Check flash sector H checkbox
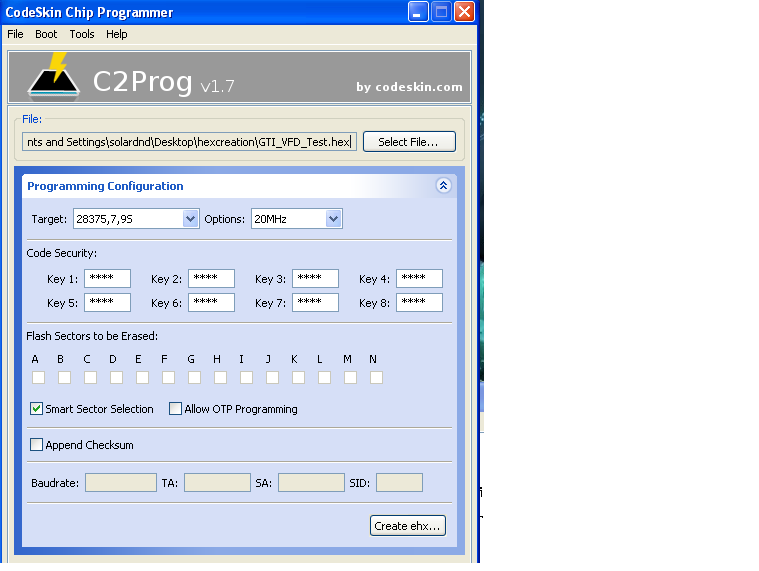759x571 pixels. 220,377
